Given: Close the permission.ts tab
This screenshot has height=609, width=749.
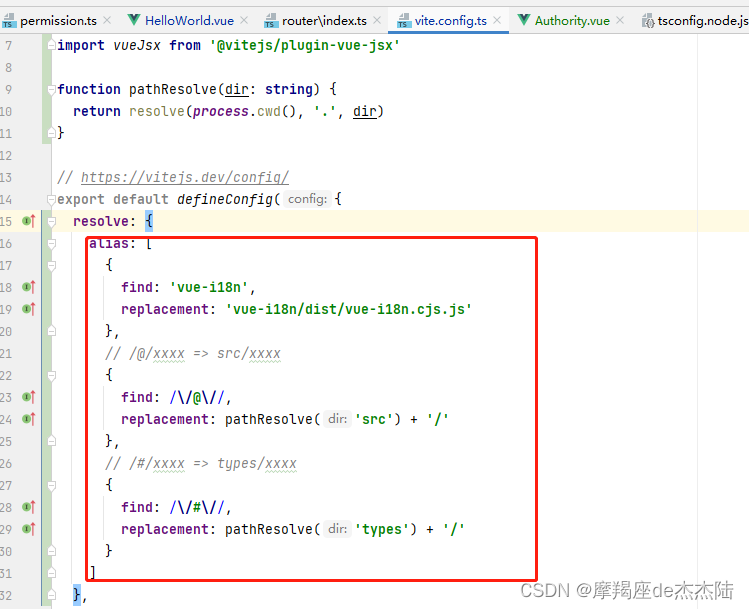Looking at the screenshot, I should pos(107,21).
